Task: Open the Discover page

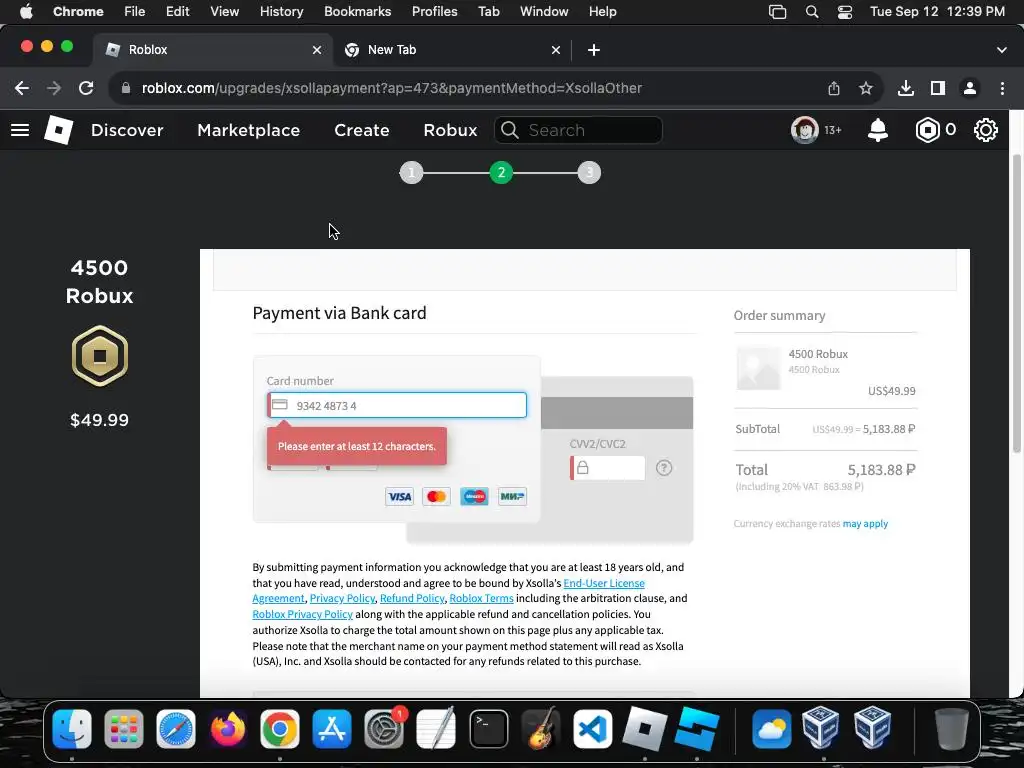Action: pyautogui.click(x=127, y=130)
